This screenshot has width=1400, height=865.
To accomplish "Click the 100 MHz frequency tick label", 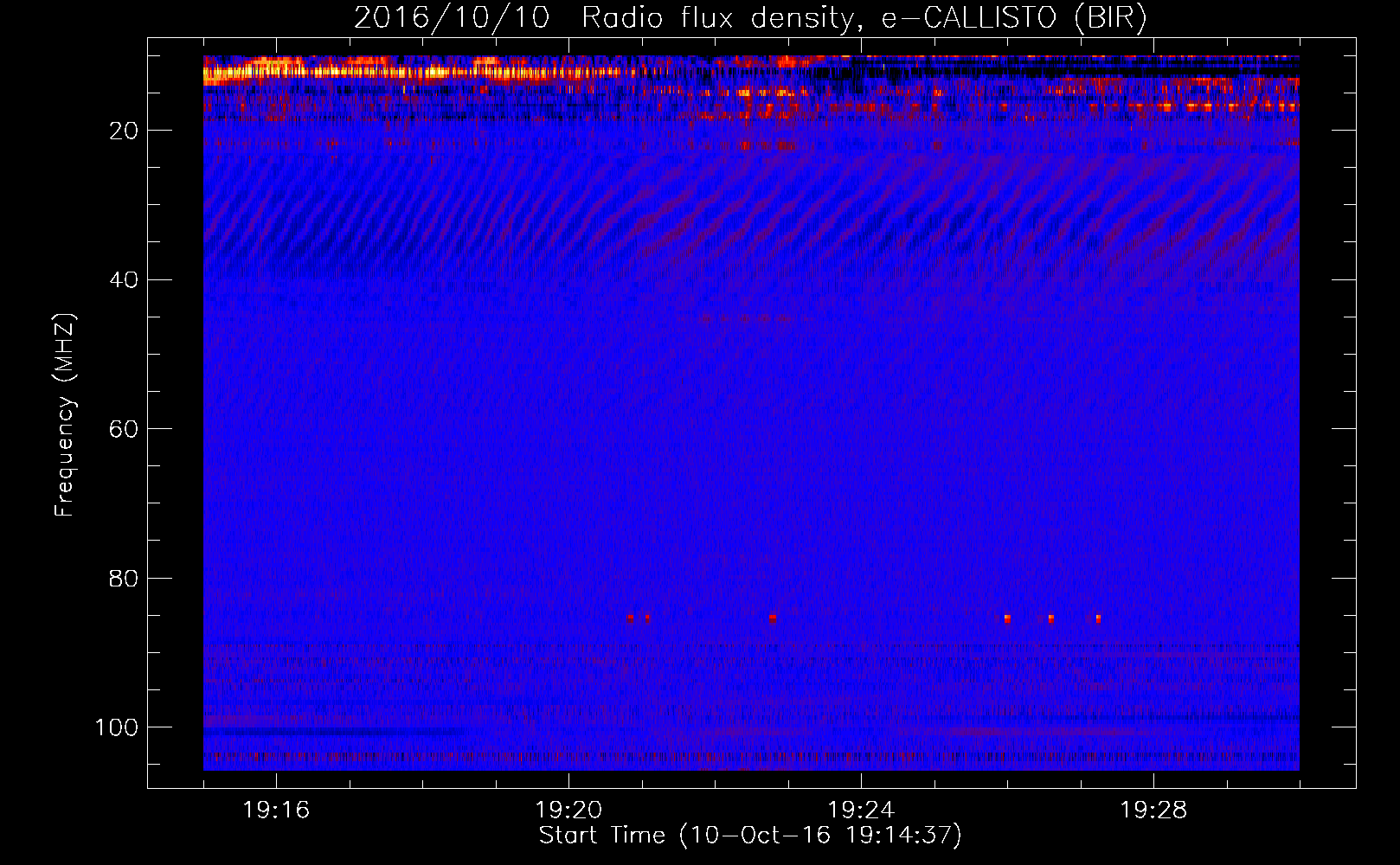I will (x=116, y=727).
